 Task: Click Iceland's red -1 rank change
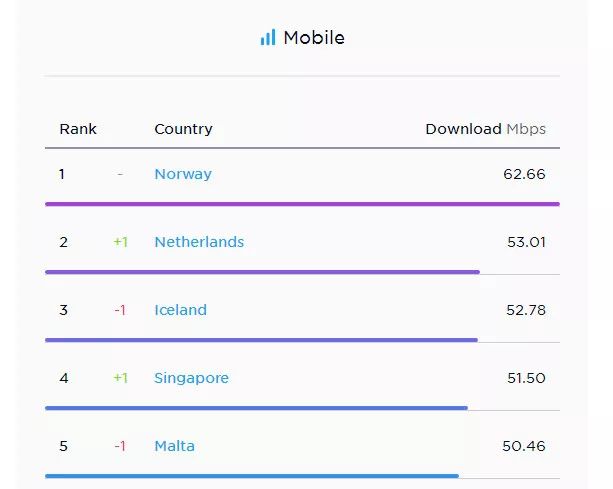[x=120, y=310]
